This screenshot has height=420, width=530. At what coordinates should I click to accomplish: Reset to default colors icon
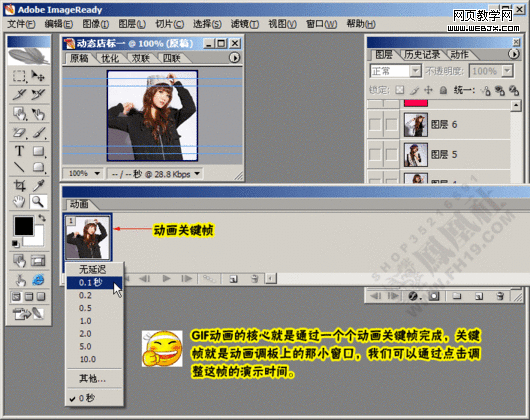[x=15, y=243]
